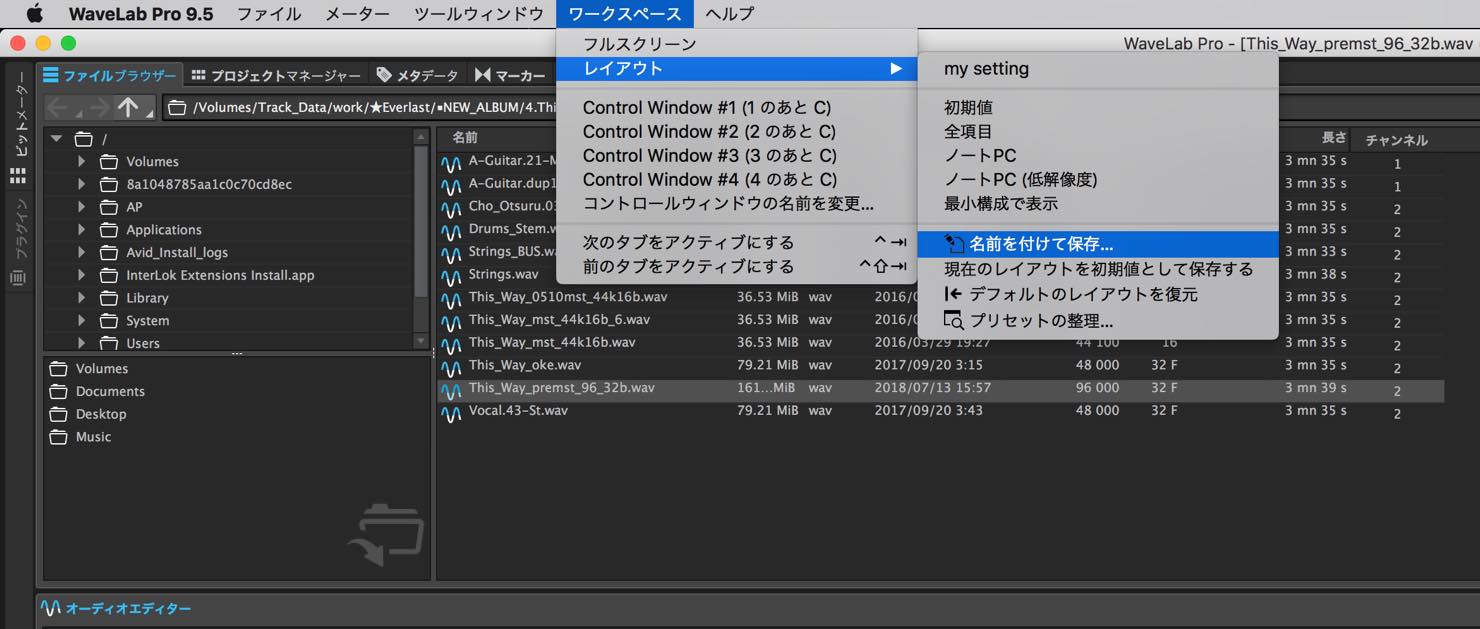
Task: Select 全項目 layout
Action: [1098, 131]
